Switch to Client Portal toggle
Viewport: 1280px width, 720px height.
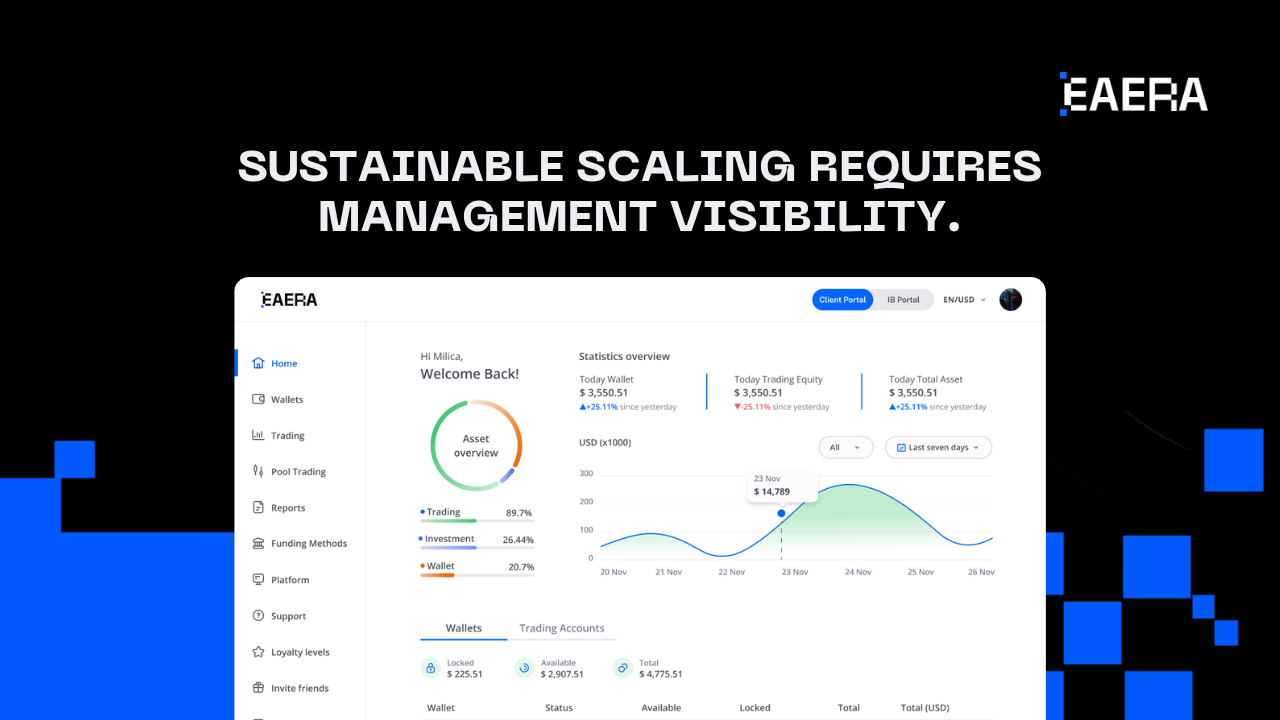[x=843, y=299]
